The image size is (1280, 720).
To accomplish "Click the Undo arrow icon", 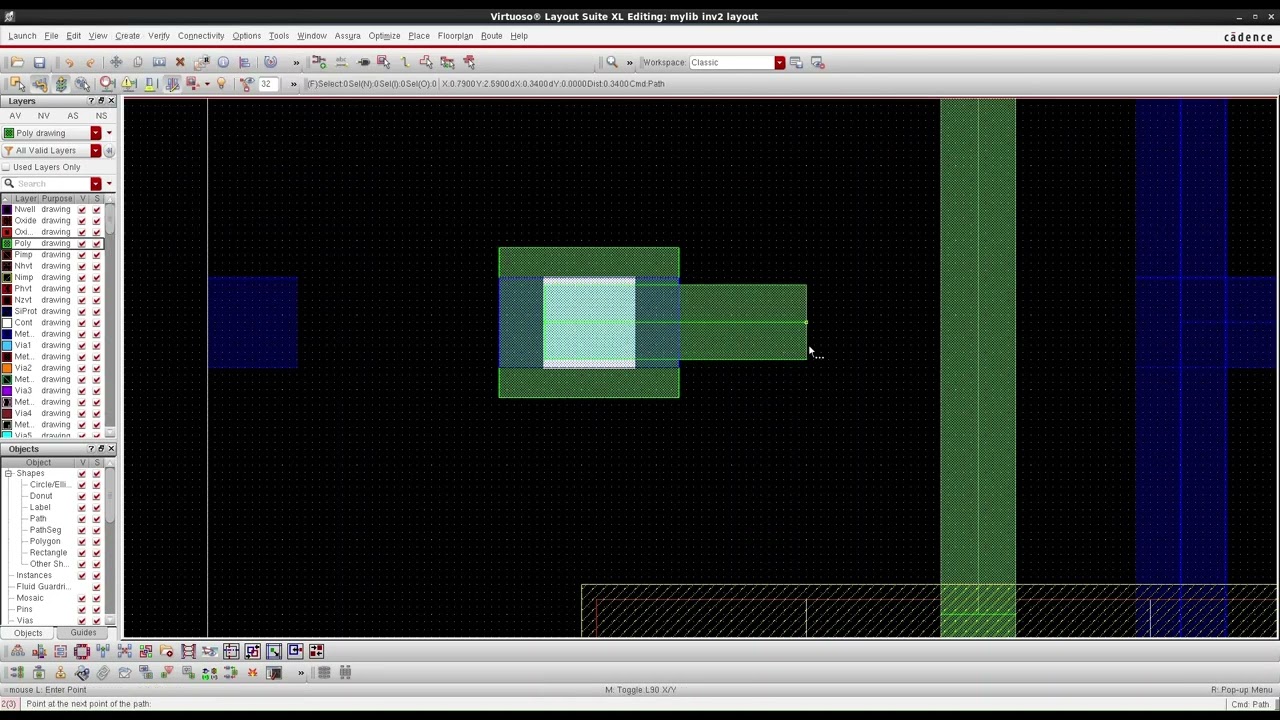I will click(x=69, y=62).
